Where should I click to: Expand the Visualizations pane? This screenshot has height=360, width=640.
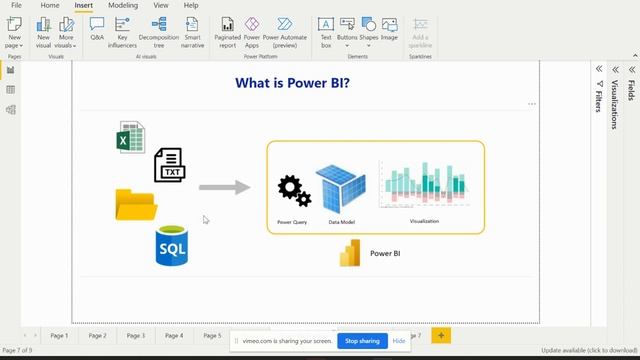pos(615,70)
